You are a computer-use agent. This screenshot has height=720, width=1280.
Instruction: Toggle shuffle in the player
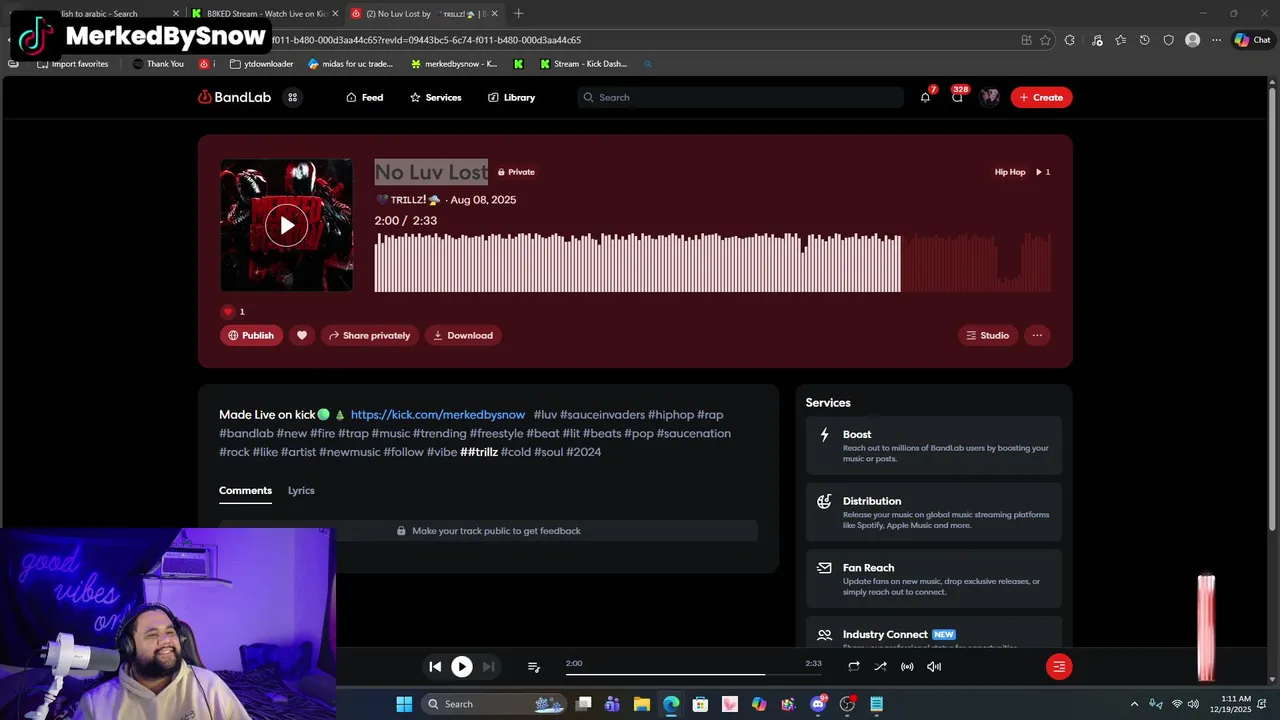[x=880, y=666]
